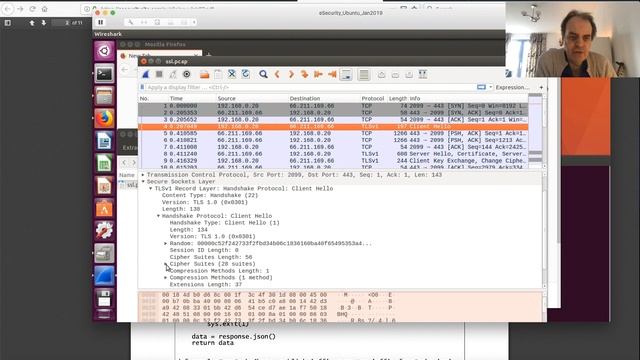Viewport: 640px width, 360px height.
Task: Start capture with the shark fin icon
Action: [x=145, y=74]
